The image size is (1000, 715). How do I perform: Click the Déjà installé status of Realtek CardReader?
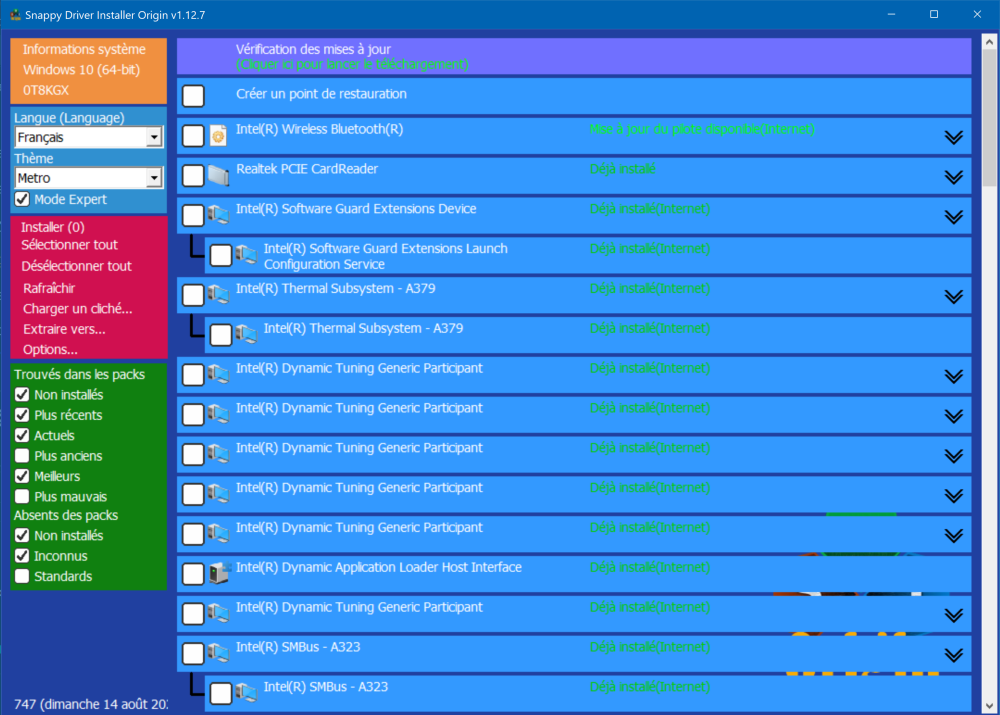coord(622,169)
